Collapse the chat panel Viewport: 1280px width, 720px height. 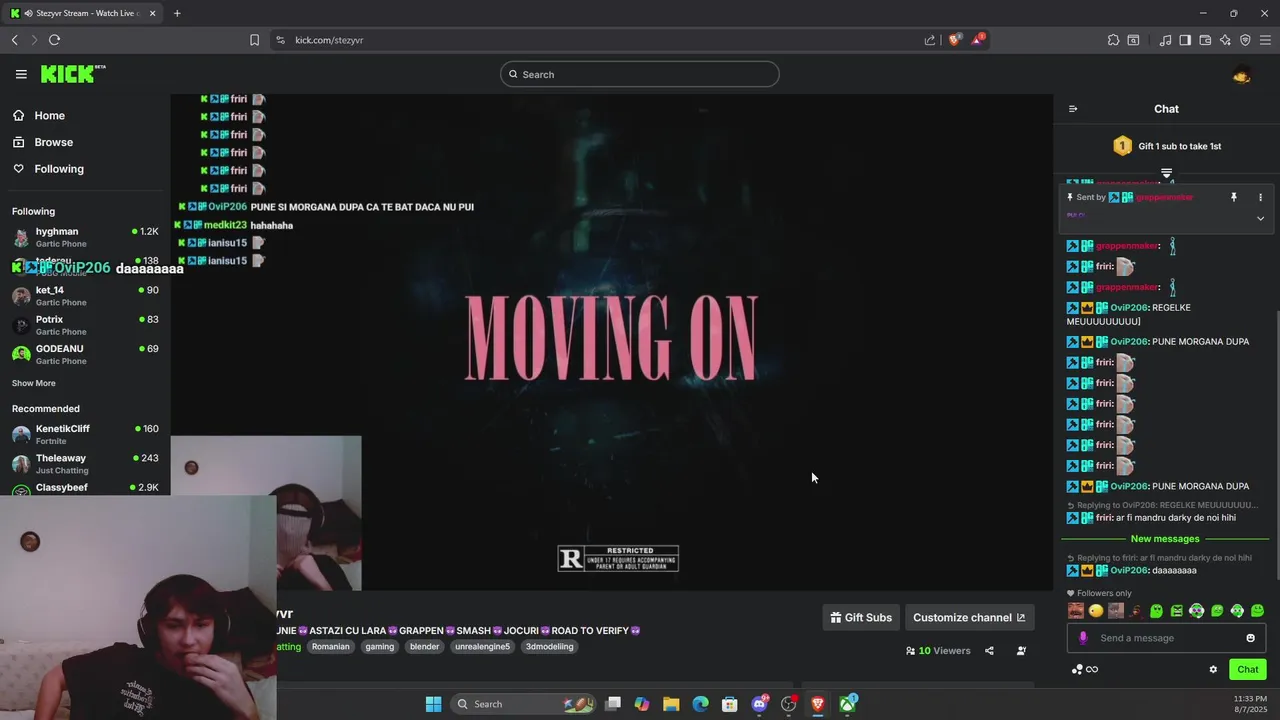[1073, 109]
